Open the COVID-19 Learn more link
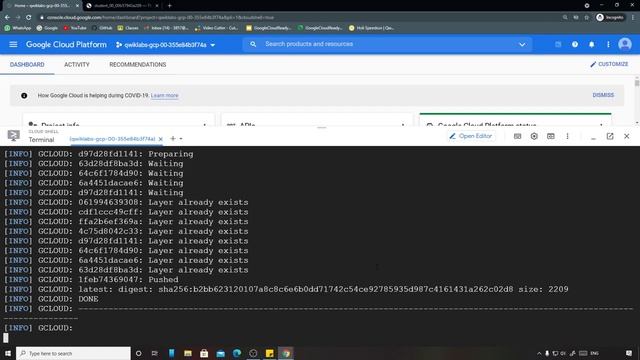Screen dimensions: 640x360 pos(164,95)
